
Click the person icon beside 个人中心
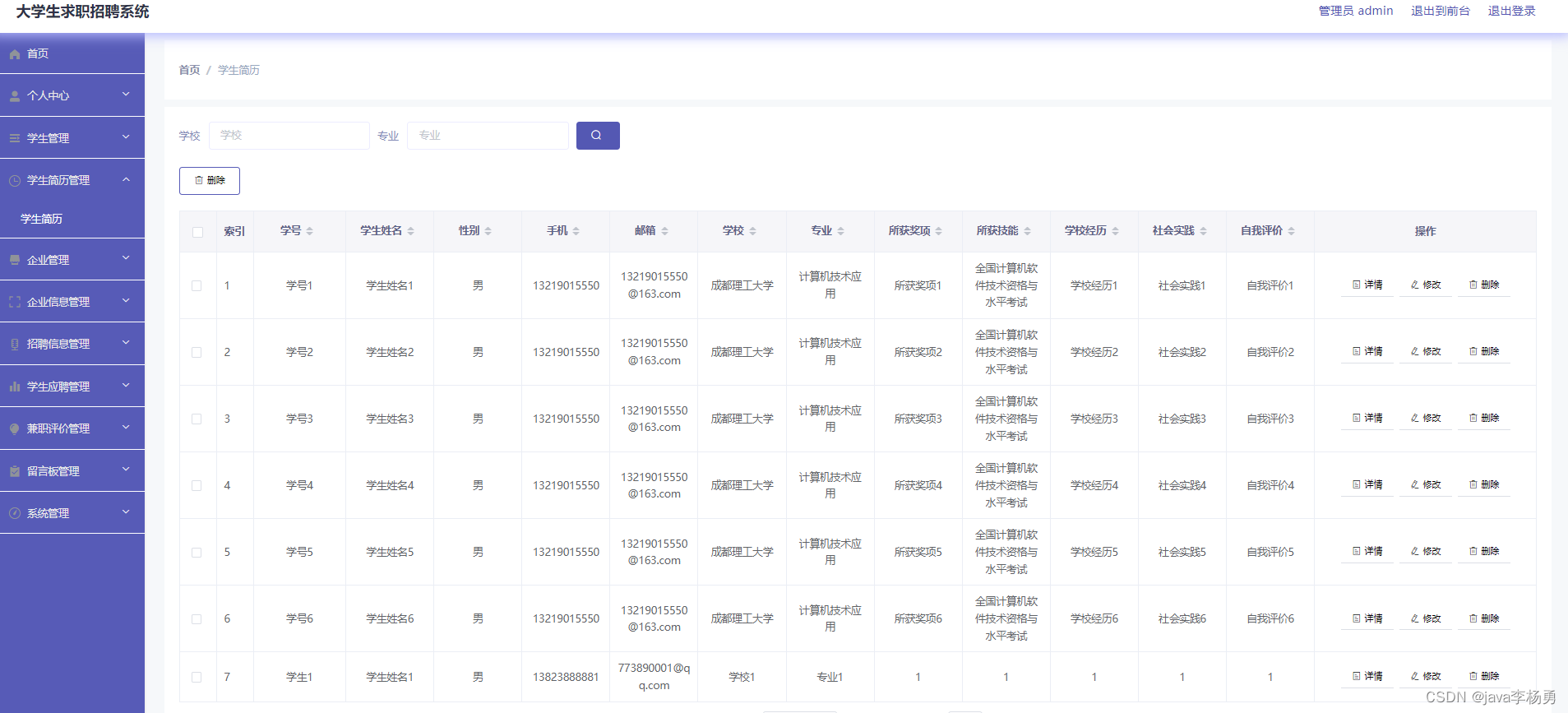(15, 96)
